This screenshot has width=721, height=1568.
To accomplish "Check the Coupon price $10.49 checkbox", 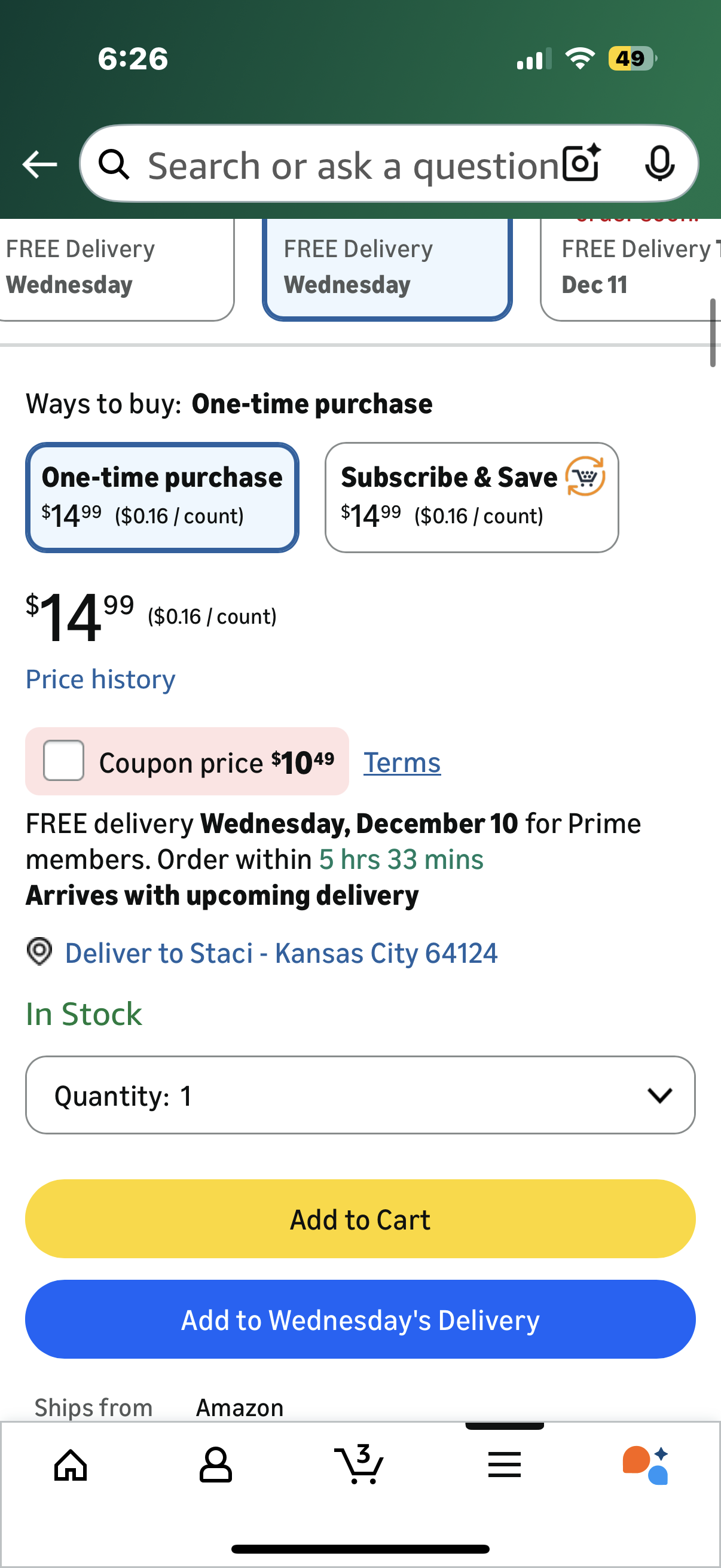I will coord(64,760).
